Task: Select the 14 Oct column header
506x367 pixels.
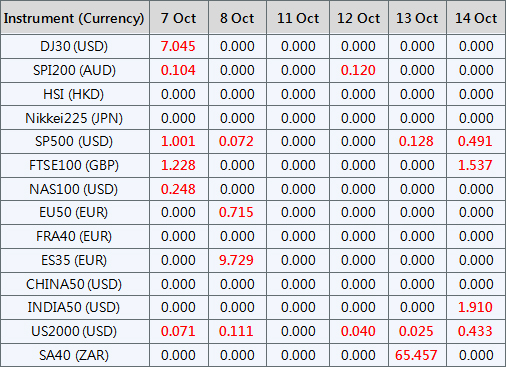Action: (476, 18)
